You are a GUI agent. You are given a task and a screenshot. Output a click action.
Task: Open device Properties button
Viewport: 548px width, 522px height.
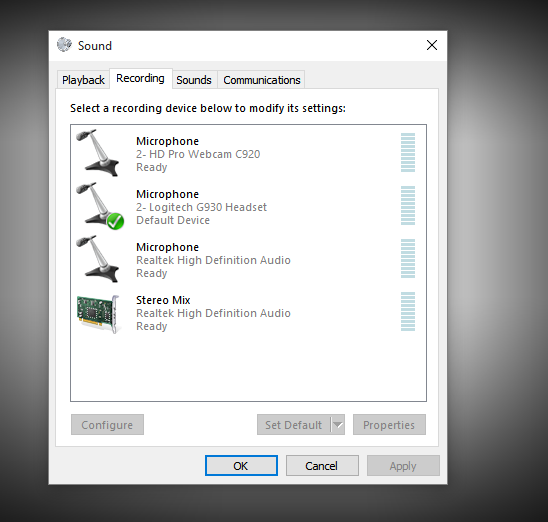389,425
